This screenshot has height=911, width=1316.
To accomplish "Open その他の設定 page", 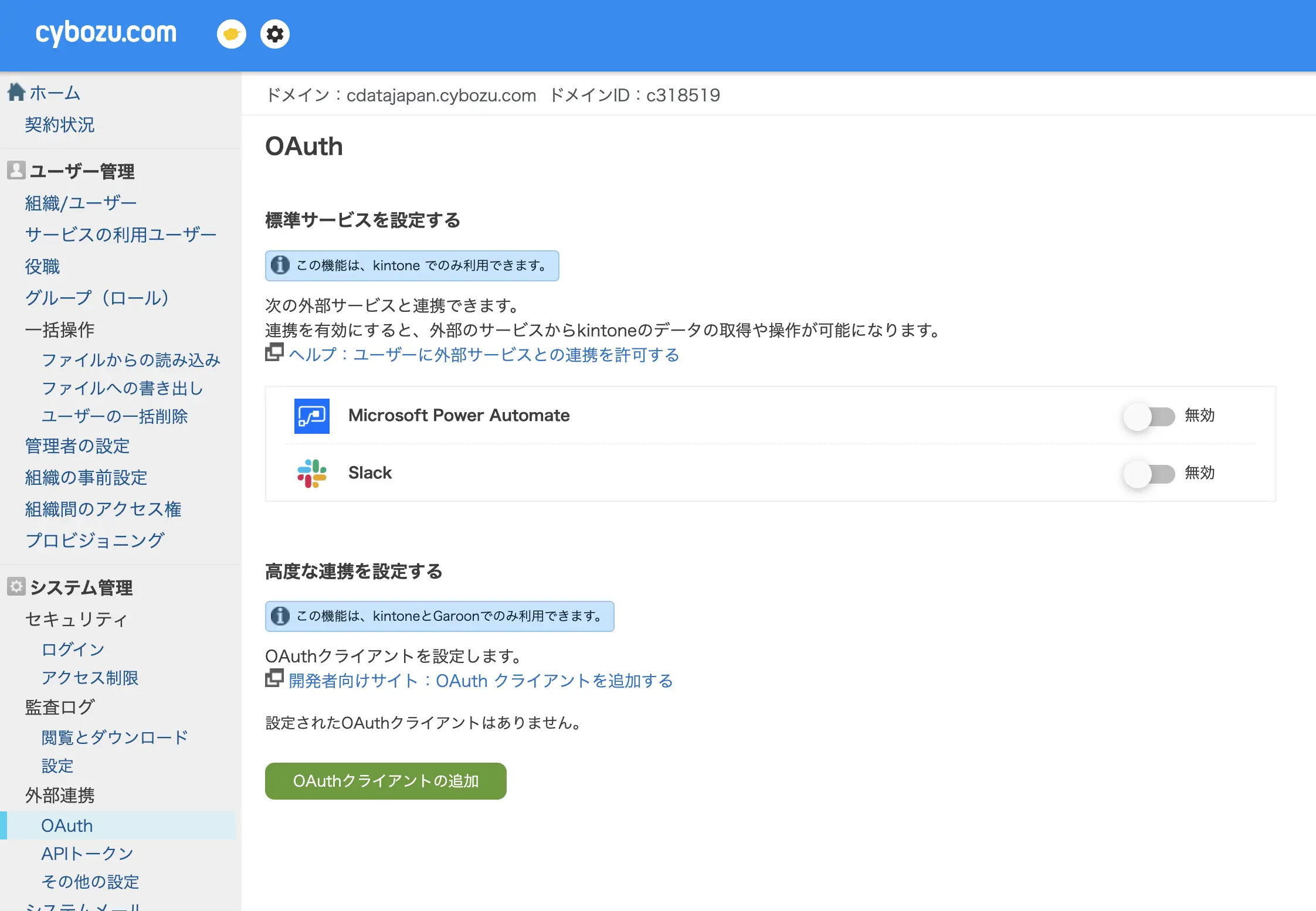I will pyautogui.click(x=90, y=882).
